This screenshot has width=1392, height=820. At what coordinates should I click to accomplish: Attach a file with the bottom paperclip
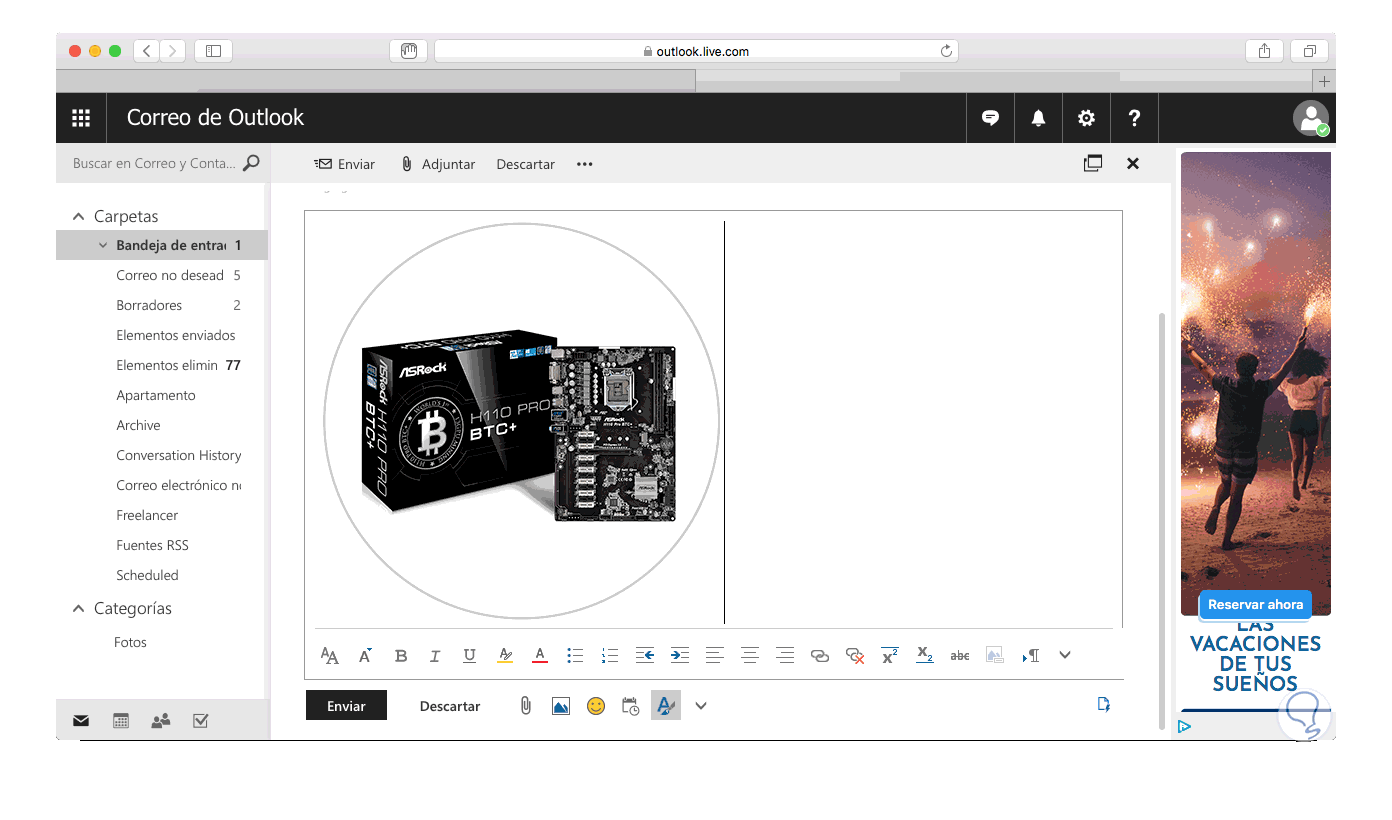(x=526, y=706)
